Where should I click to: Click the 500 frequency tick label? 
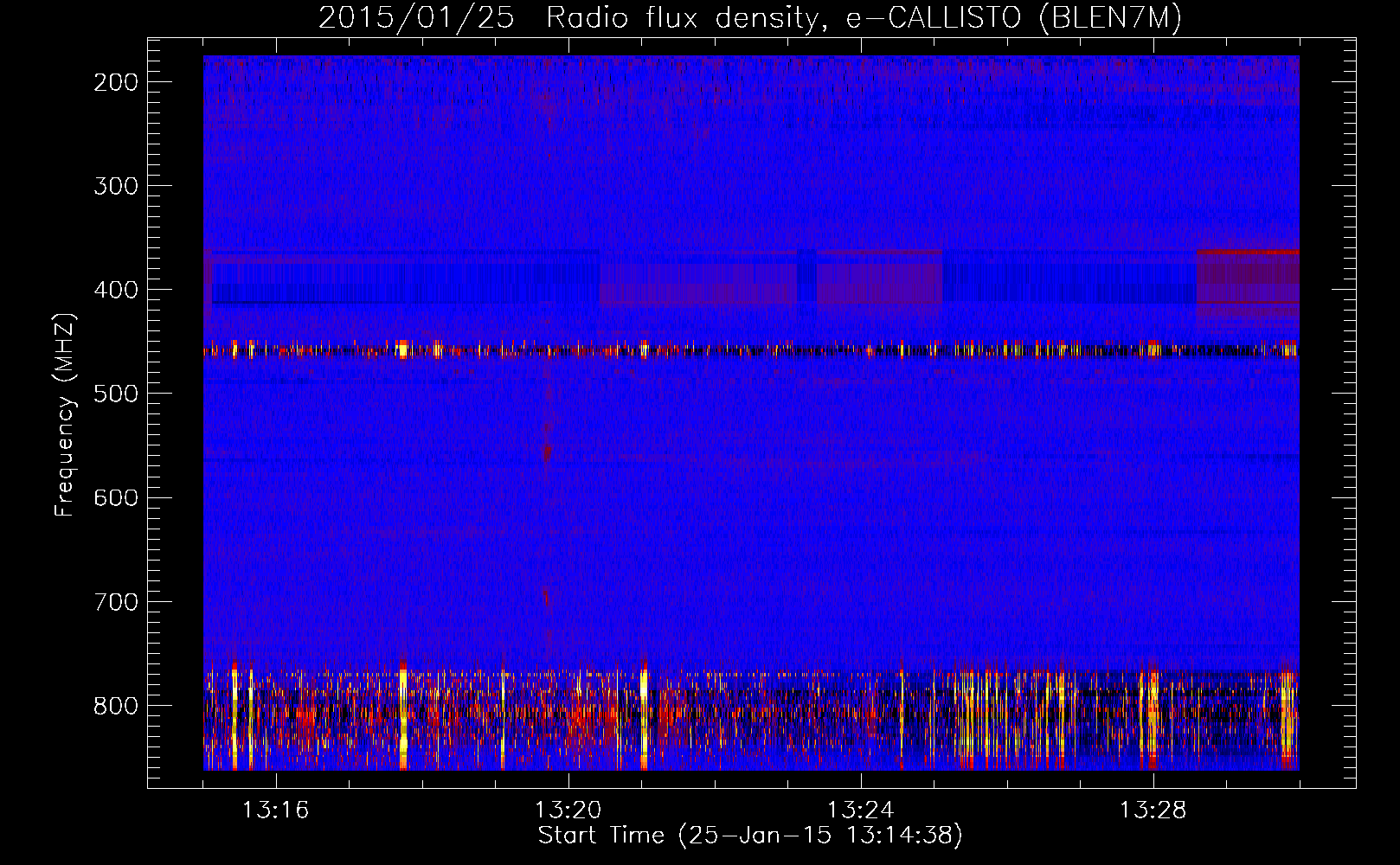click(x=116, y=394)
